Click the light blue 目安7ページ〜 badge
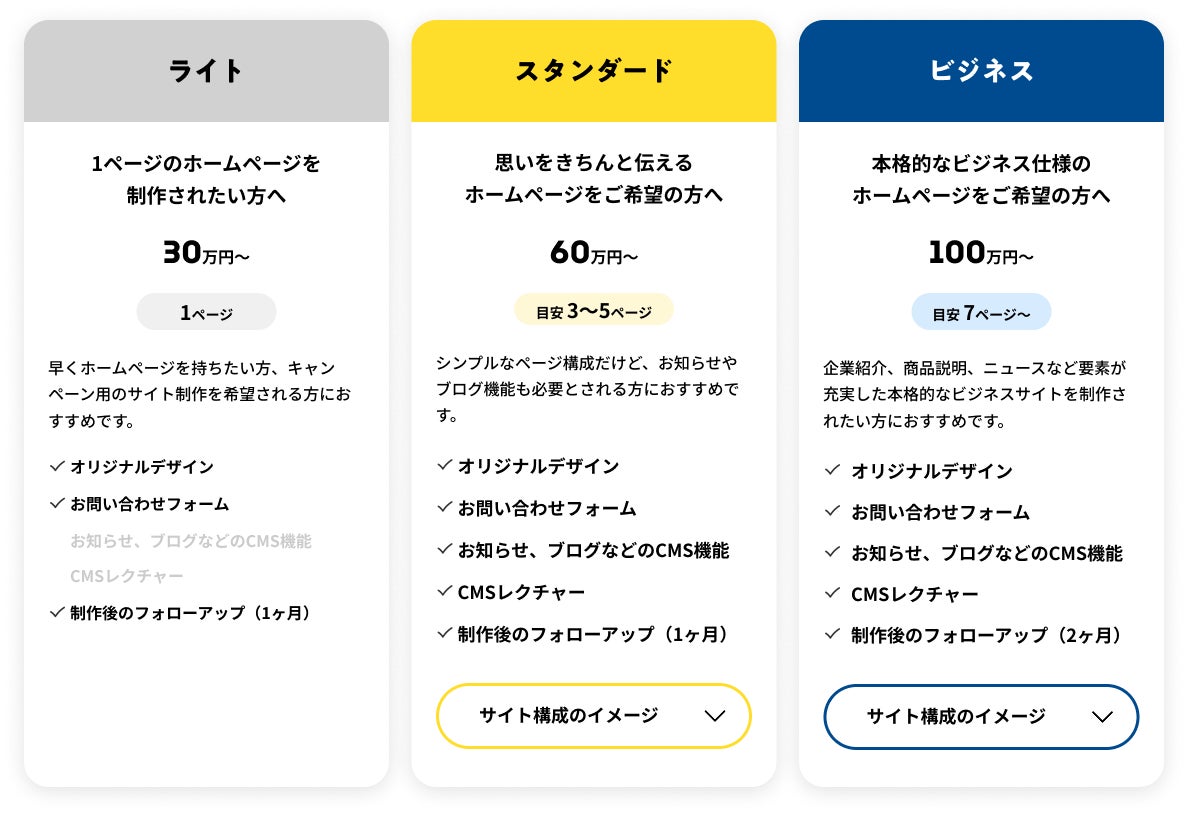 tap(981, 312)
